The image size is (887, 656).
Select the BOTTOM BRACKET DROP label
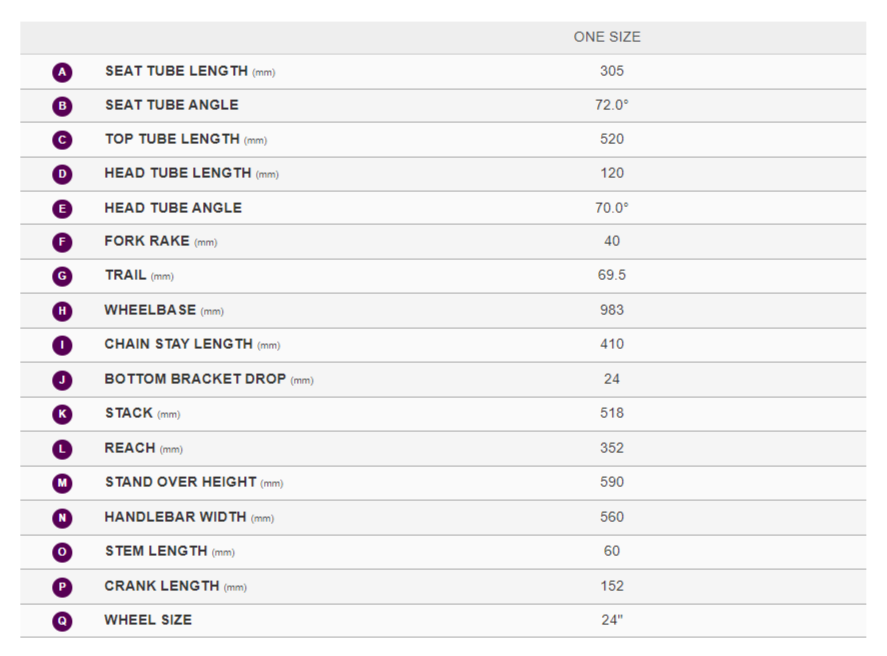[195, 379]
